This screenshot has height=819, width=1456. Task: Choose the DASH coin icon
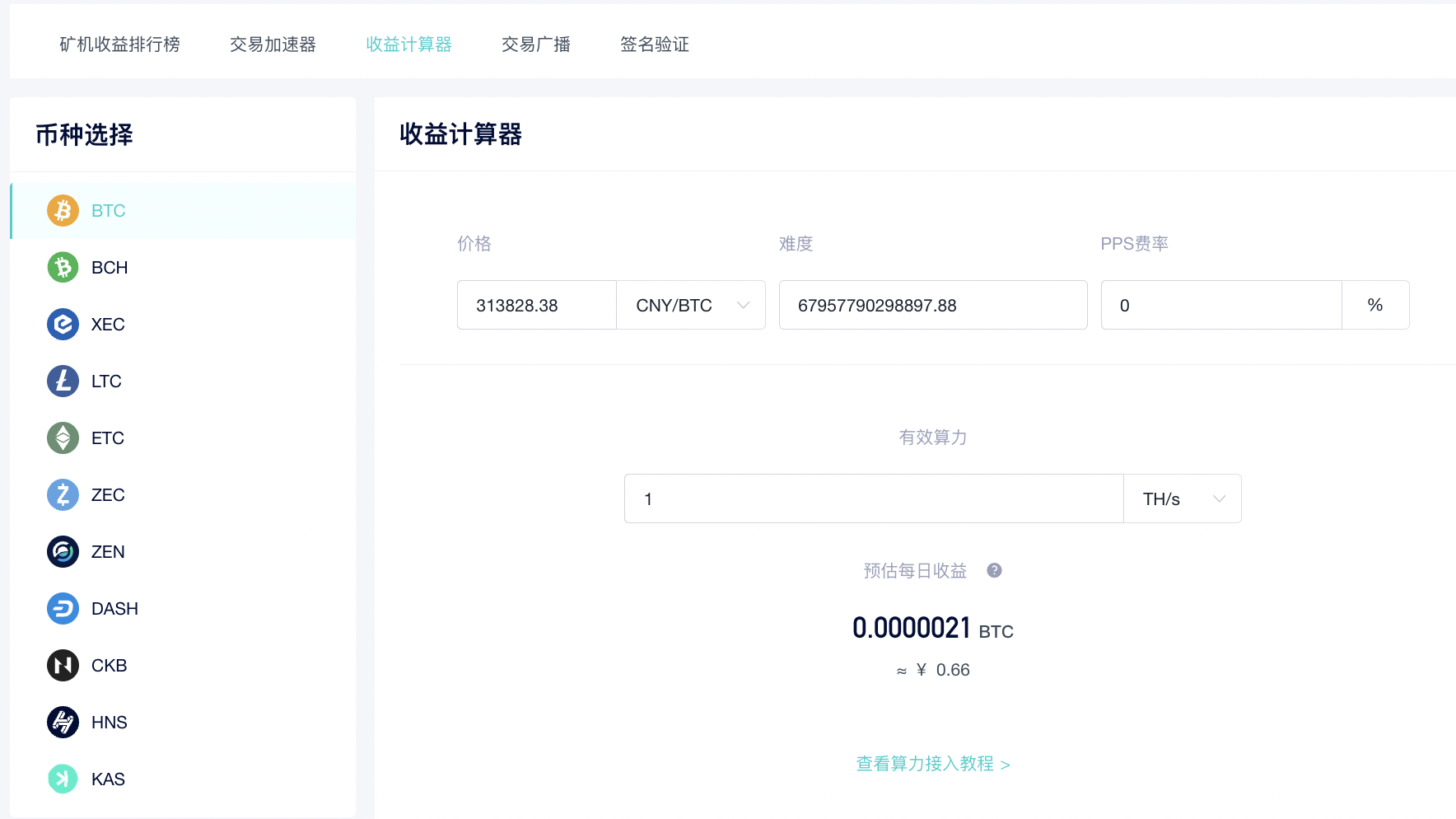pyautogui.click(x=63, y=609)
